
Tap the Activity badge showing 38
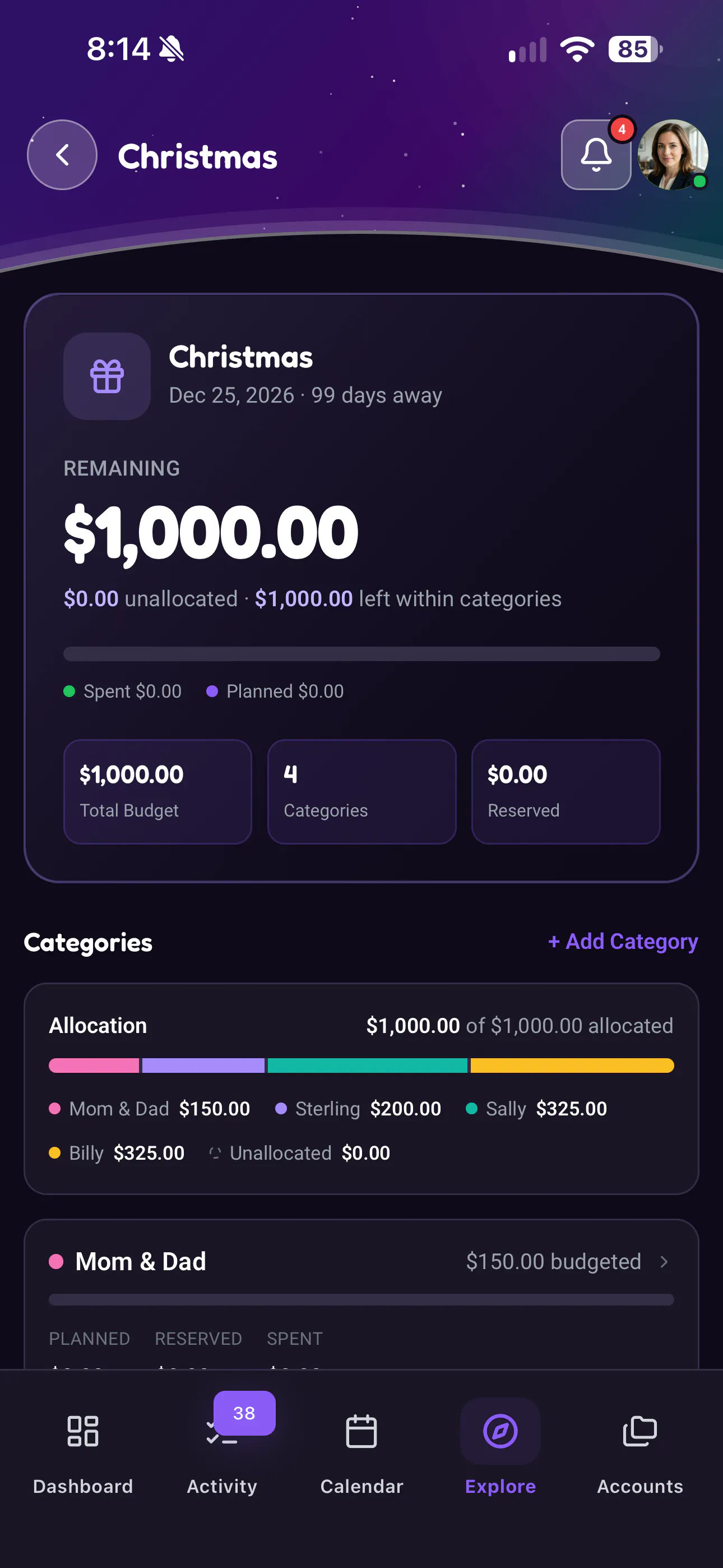tap(245, 1413)
